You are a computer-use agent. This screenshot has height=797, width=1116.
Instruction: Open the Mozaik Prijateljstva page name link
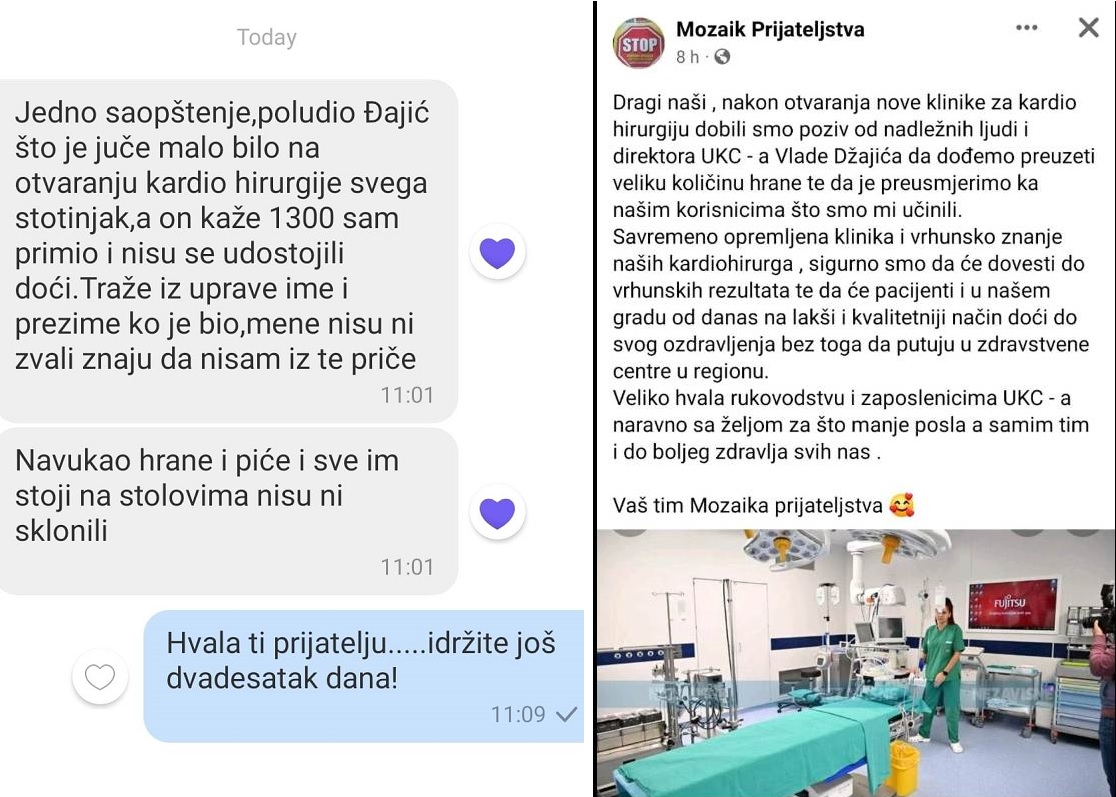pyautogui.click(x=770, y=29)
